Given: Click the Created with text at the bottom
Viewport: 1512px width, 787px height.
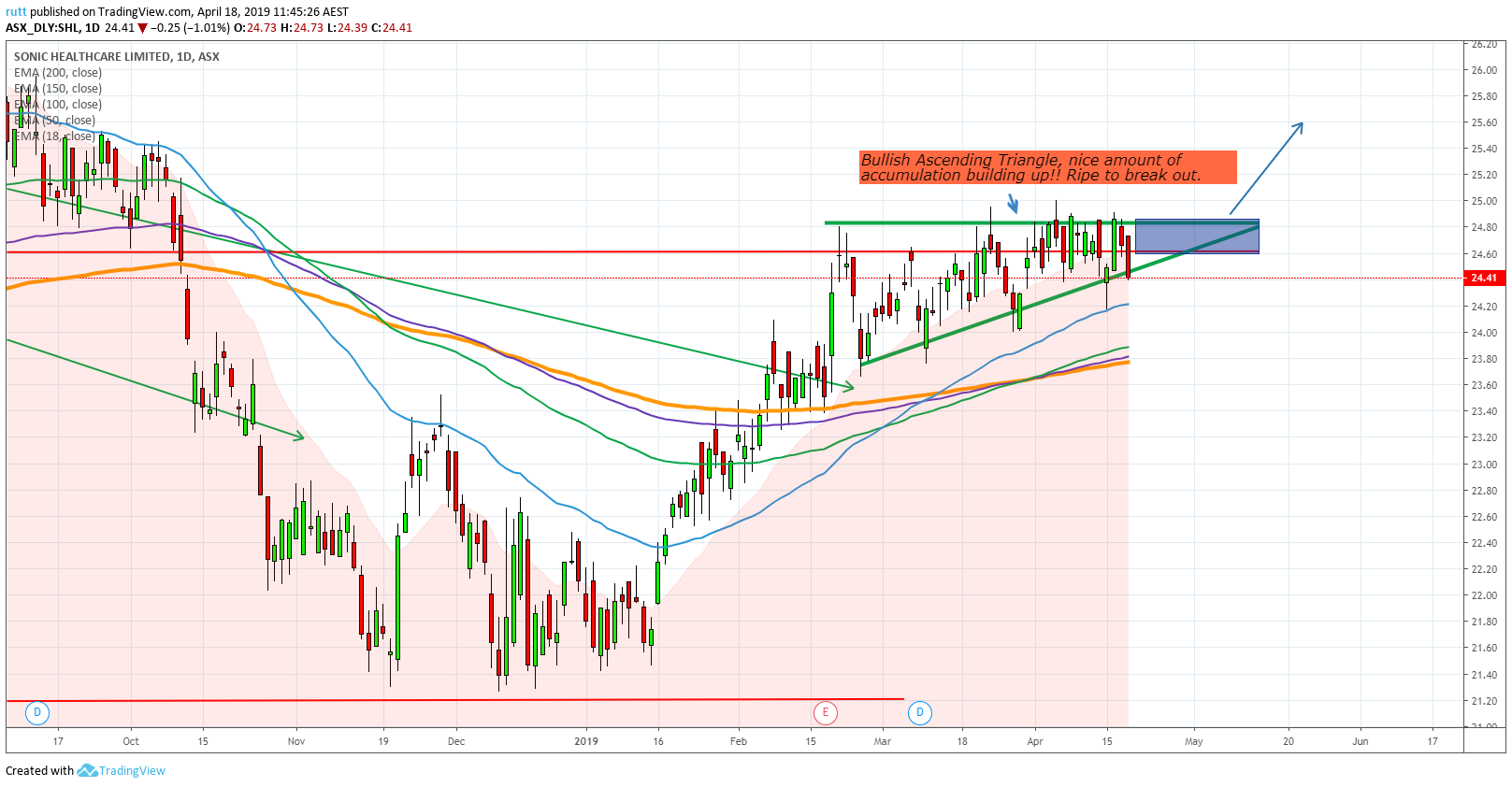Looking at the screenshot, I should (x=39, y=771).
